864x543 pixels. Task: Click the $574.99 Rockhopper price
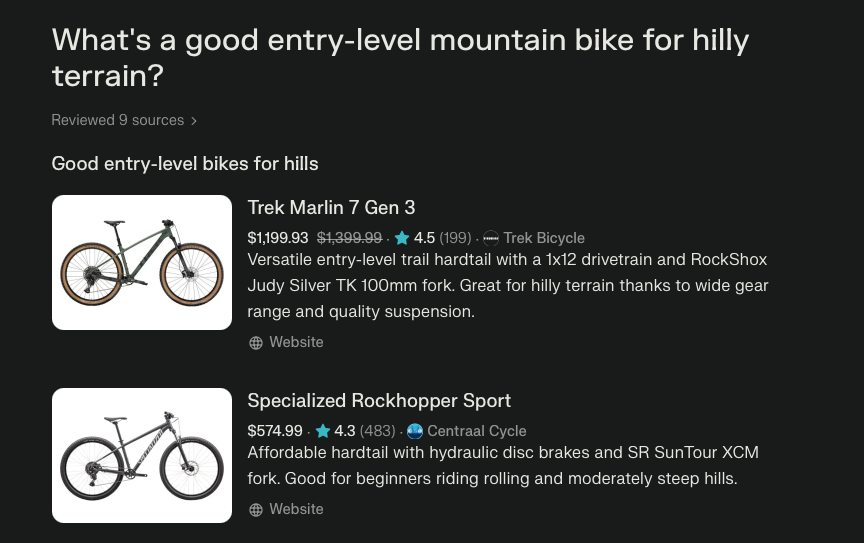tap(275, 431)
